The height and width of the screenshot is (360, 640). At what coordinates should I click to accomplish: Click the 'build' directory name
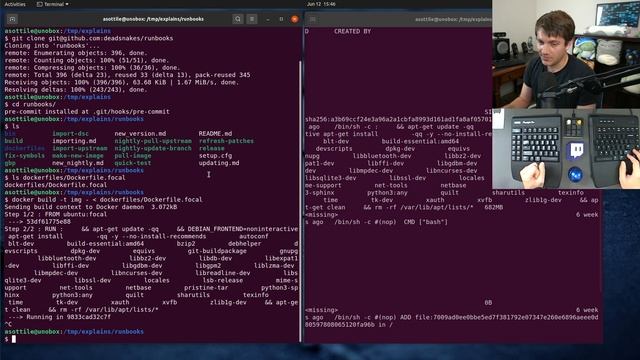tap(13, 141)
